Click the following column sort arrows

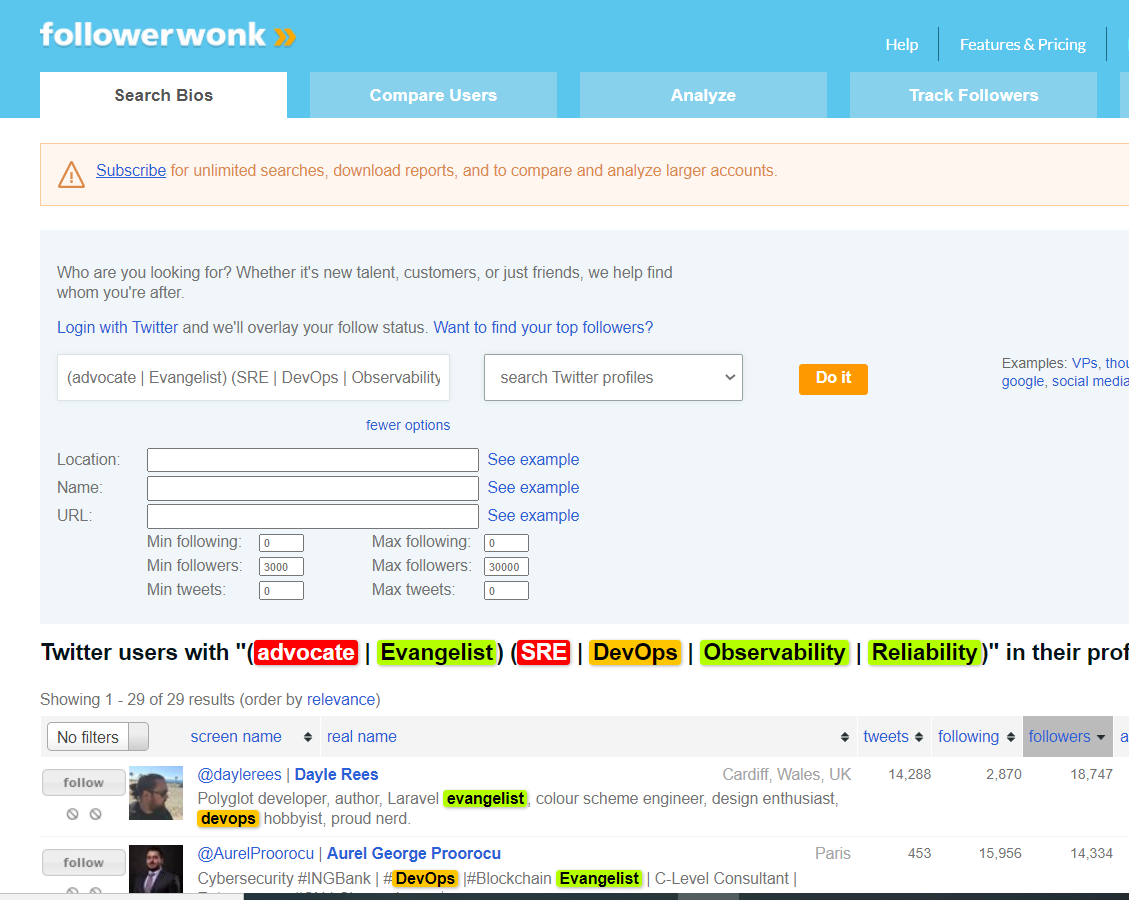(1011, 737)
